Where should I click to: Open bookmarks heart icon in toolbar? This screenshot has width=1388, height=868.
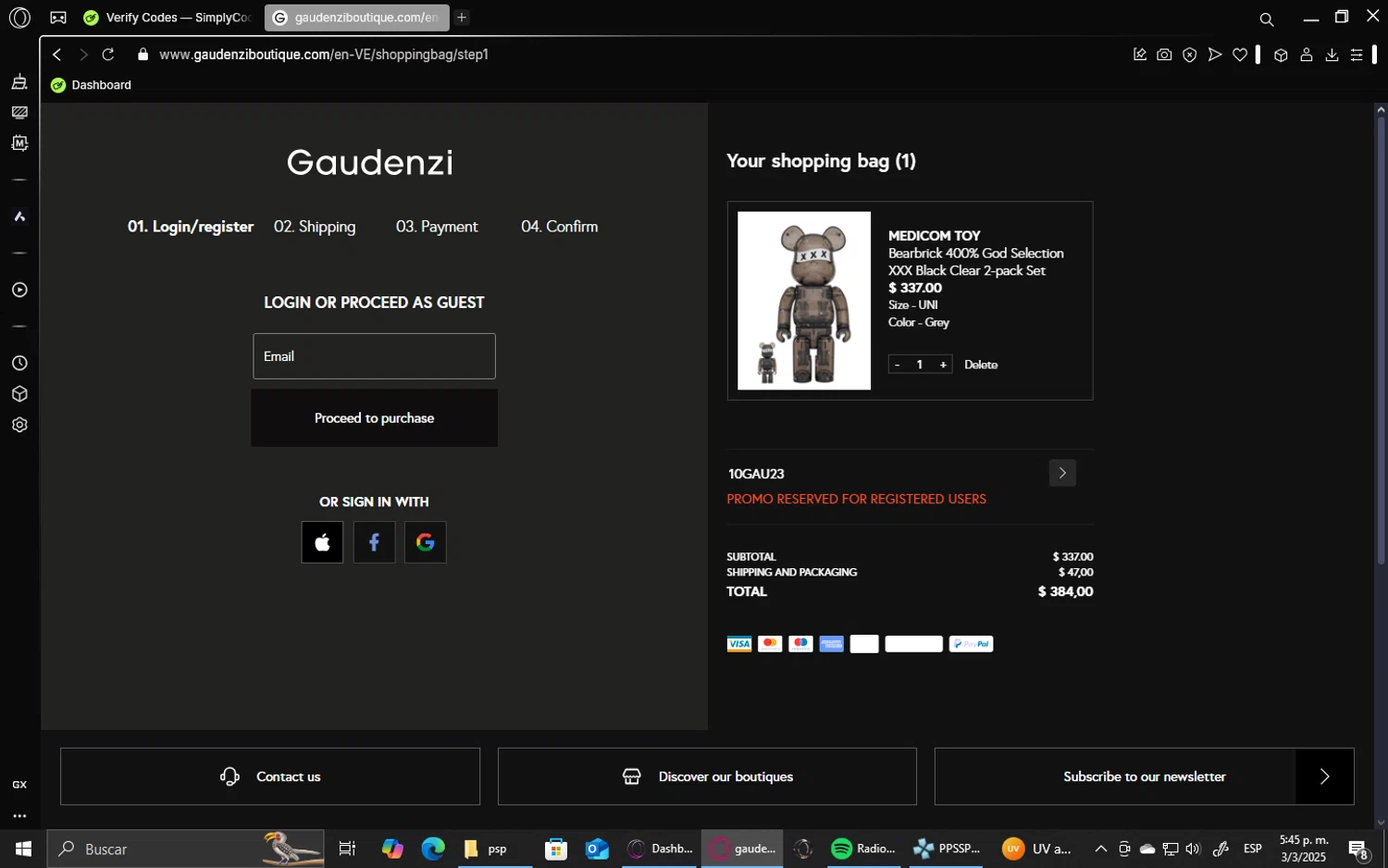click(1240, 55)
